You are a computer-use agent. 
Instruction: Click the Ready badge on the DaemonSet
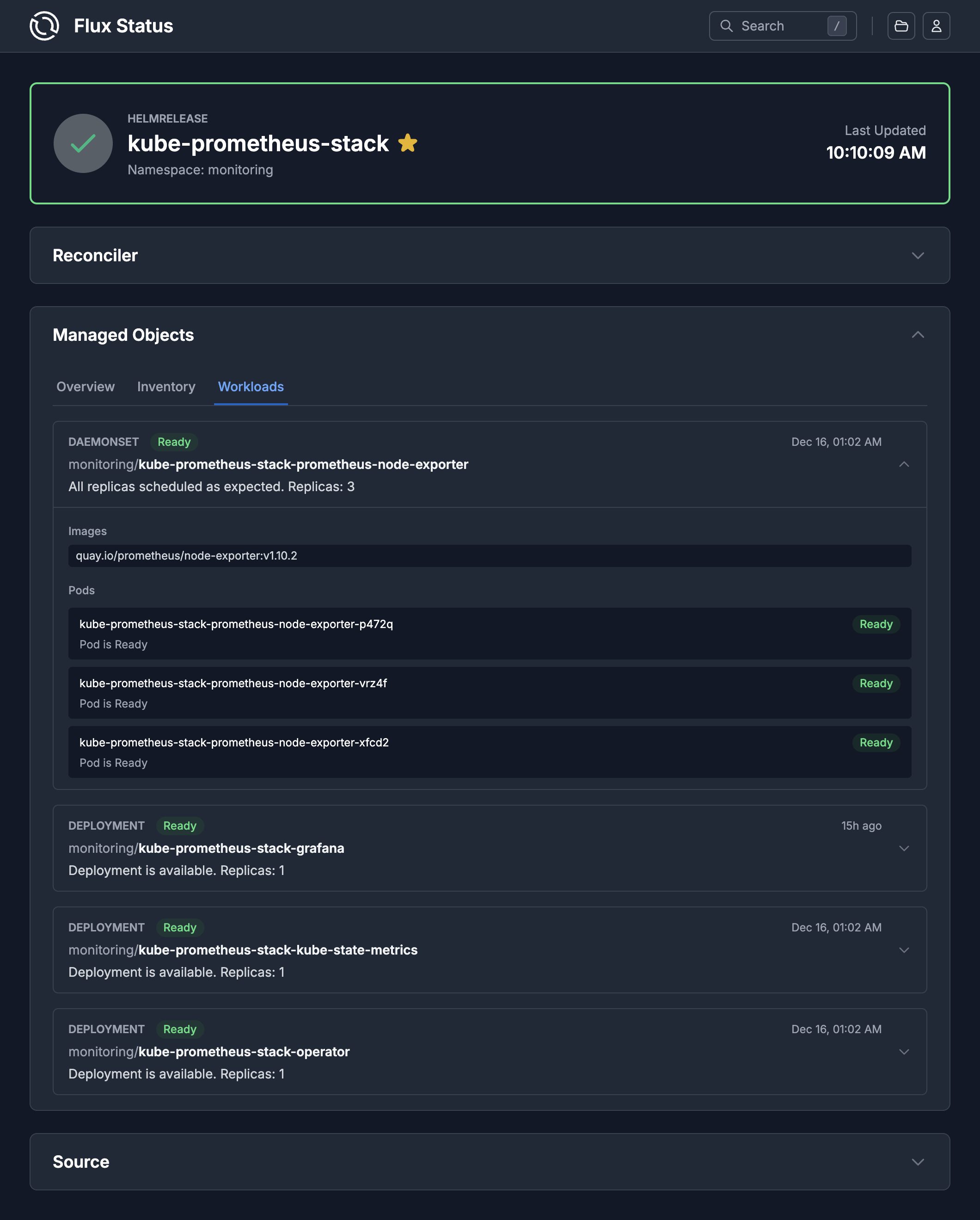click(174, 442)
